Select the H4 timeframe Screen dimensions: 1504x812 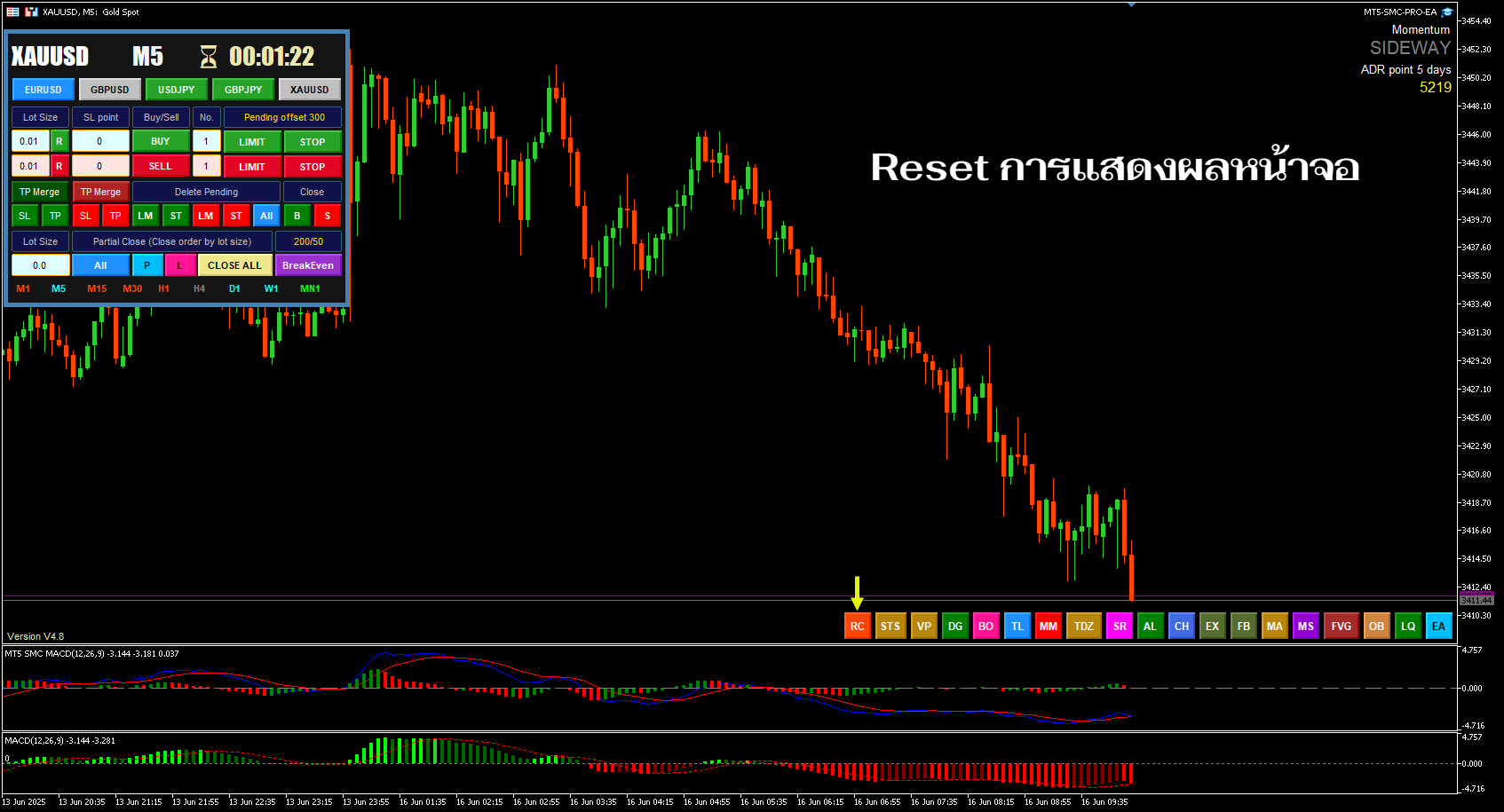click(199, 288)
